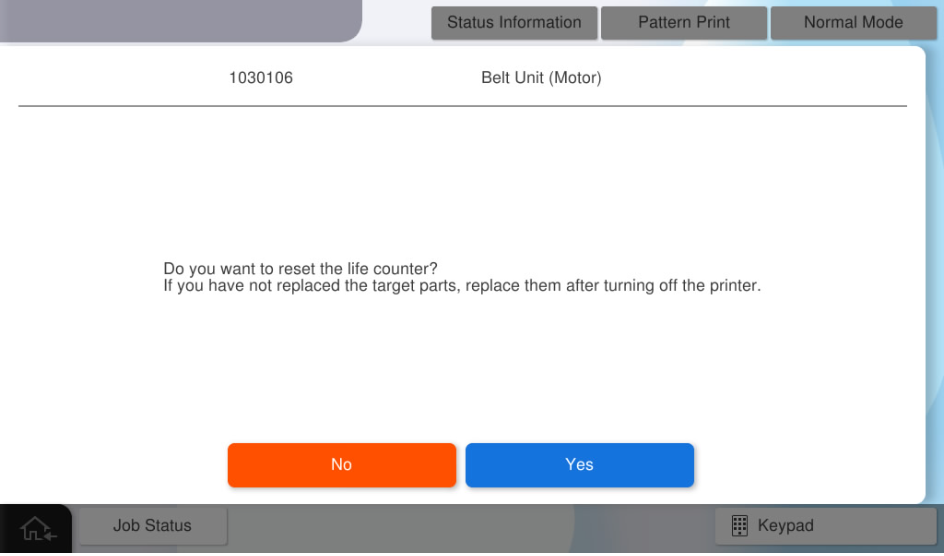Click the divider line below the part name
Viewport: 944px width, 556px height.
pyautogui.click(x=462, y=106)
